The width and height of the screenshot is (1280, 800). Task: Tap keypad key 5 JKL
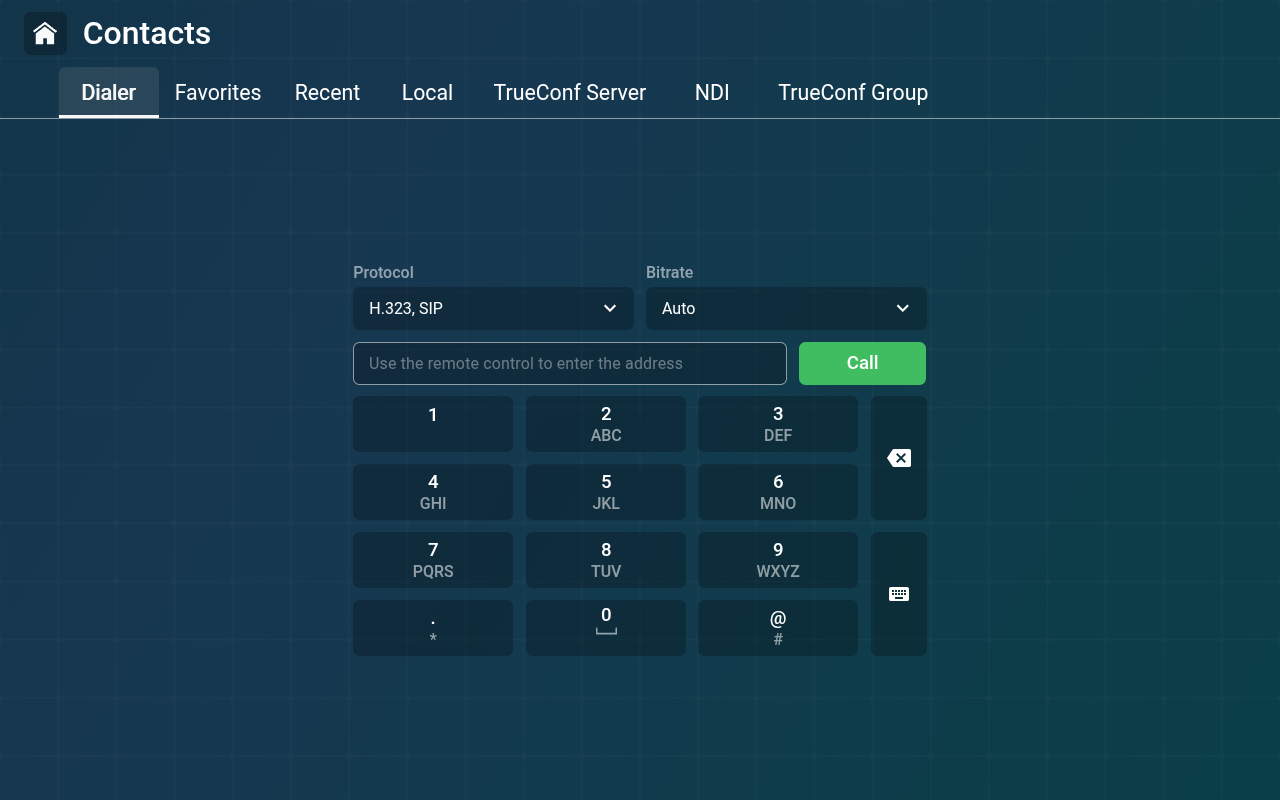(606, 492)
